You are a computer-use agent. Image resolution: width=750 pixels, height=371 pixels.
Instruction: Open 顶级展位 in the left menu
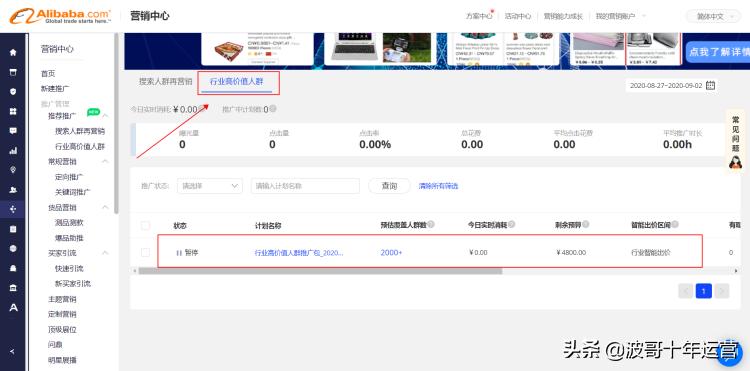coord(62,329)
